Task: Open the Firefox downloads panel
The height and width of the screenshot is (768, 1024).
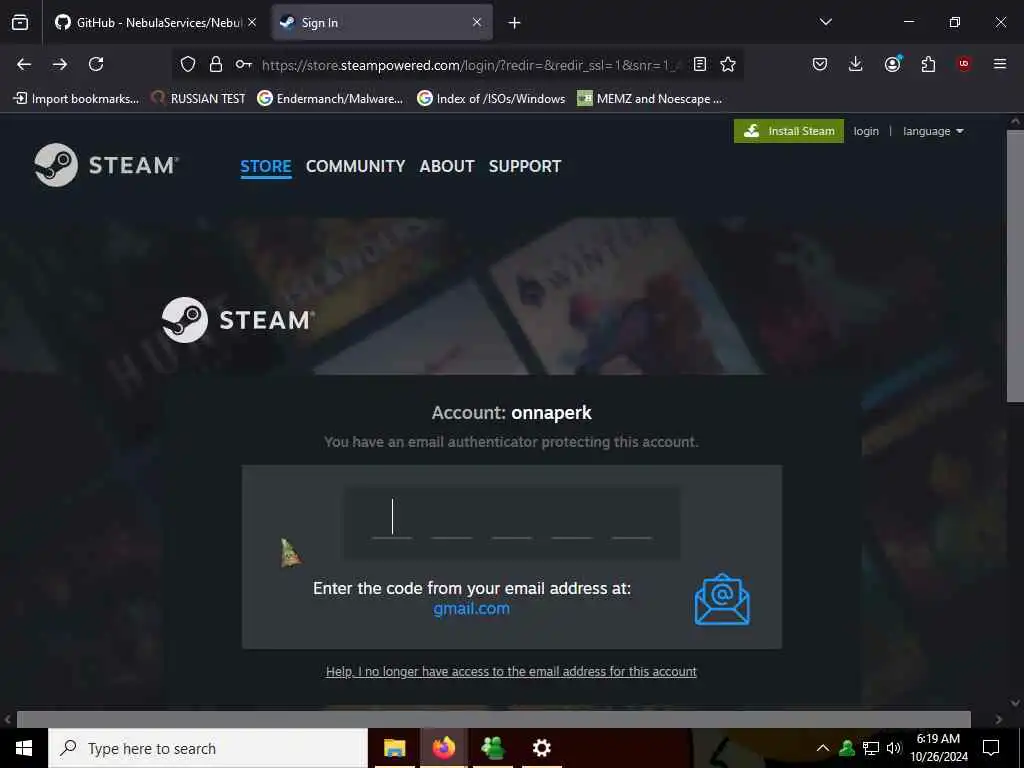Action: click(856, 64)
